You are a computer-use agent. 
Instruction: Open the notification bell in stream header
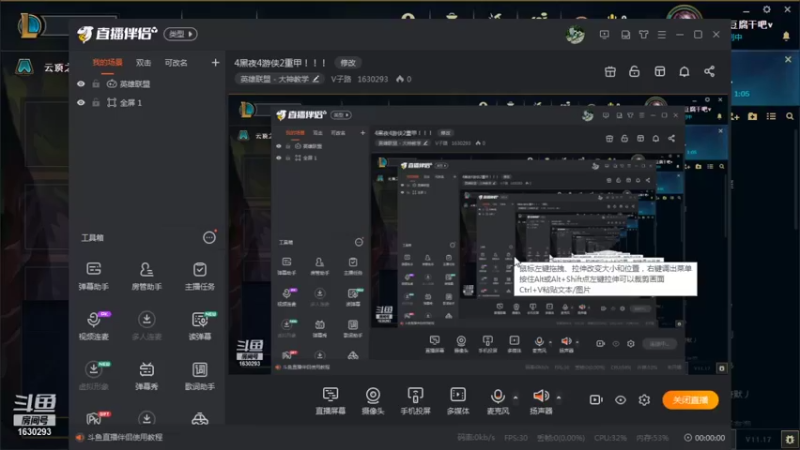coord(684,71)
